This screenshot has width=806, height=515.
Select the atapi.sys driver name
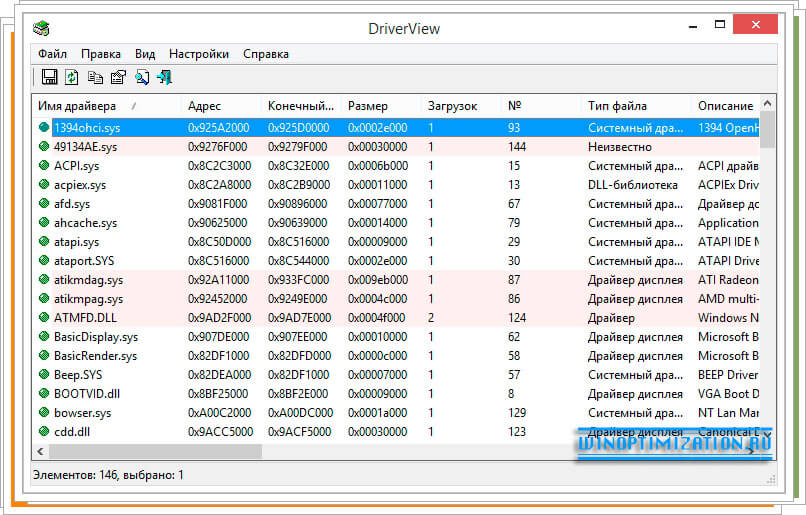pyautogui.click(x=77, y=242)
